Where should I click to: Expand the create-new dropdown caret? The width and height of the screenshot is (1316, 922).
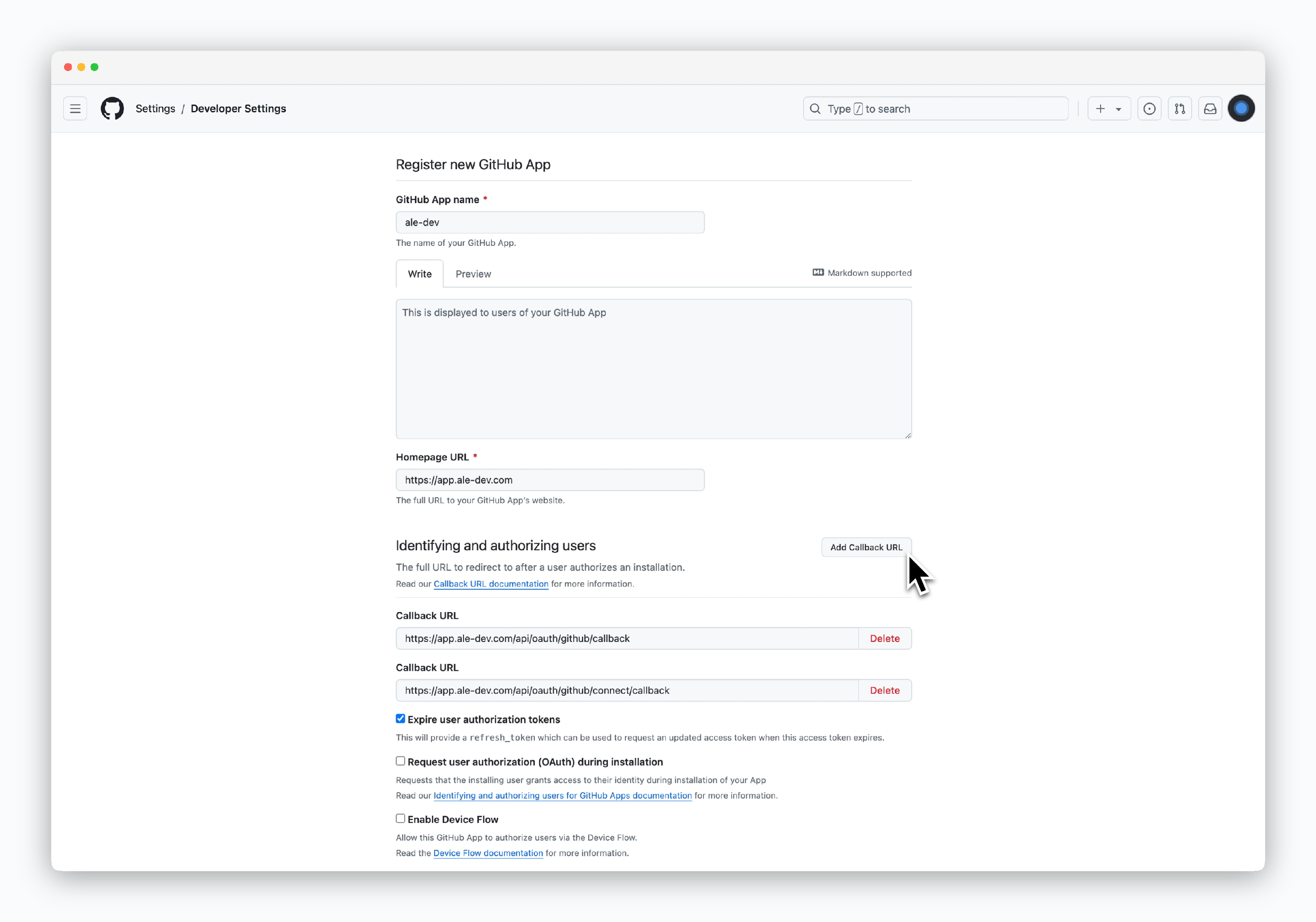click(x=1118, y=109)
